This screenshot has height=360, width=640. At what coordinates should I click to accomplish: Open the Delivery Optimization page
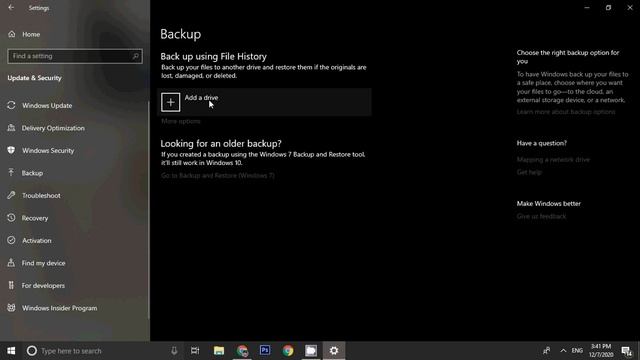pos(53,128)
